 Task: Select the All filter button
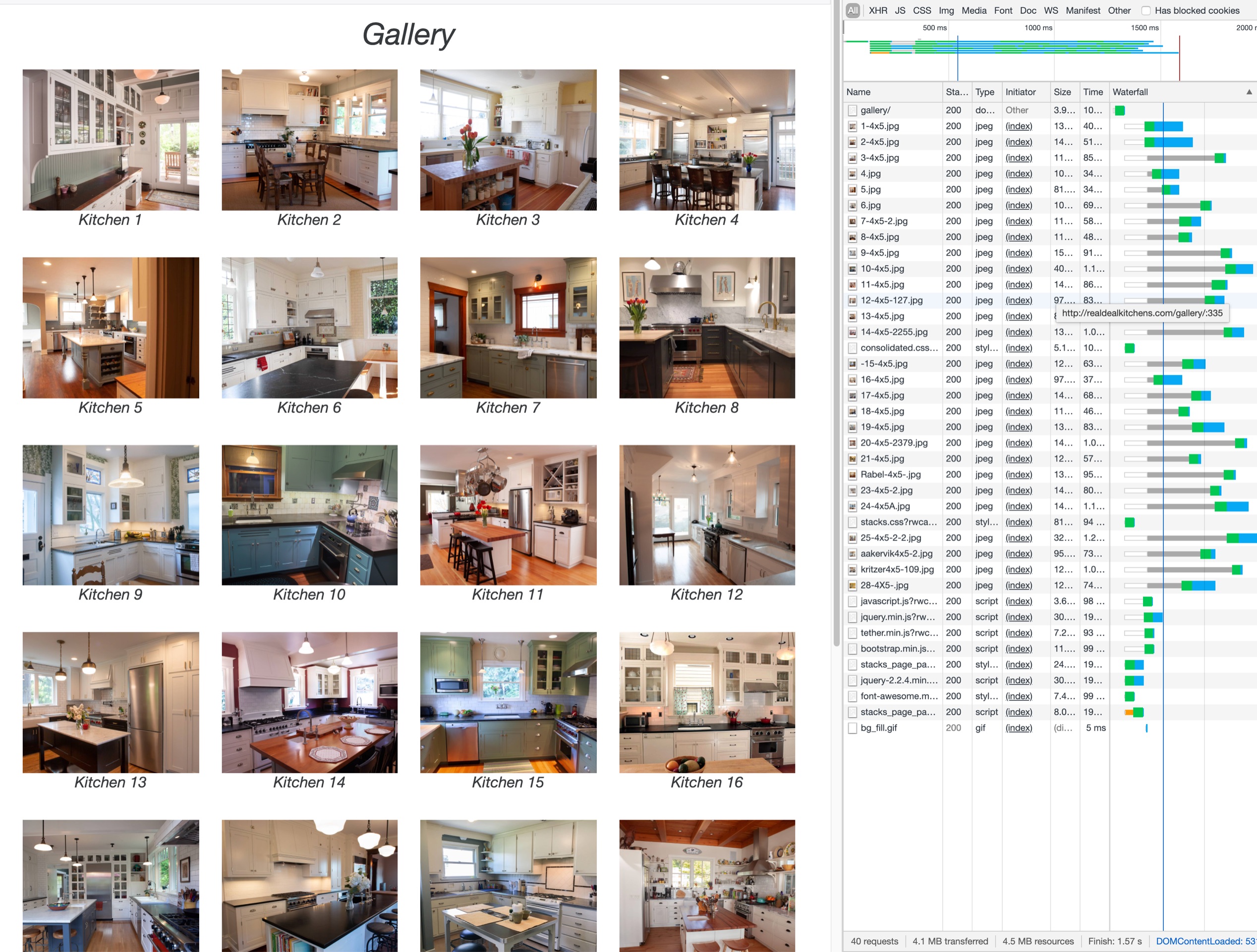pos(853,10)
